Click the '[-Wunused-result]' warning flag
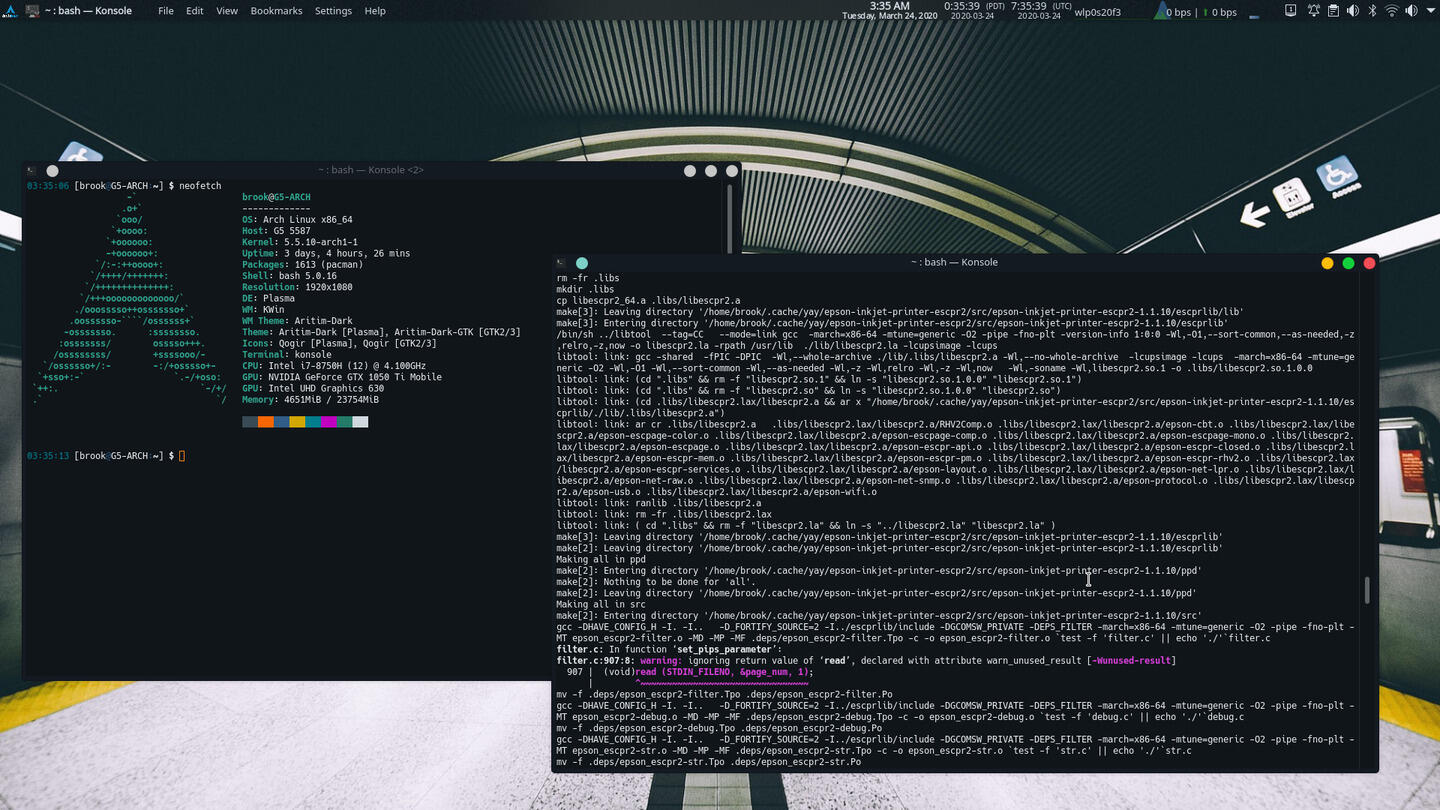The width and height of the screenshot is (1440, 810). (1131, 660)
